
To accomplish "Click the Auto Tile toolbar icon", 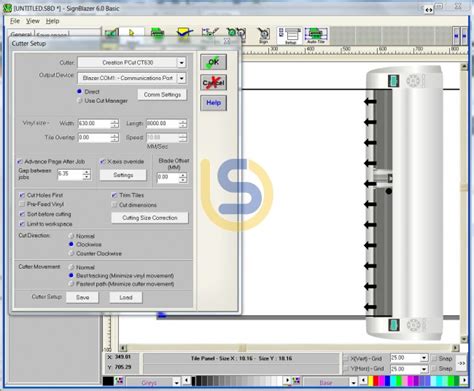I will [x=315, y=36].
